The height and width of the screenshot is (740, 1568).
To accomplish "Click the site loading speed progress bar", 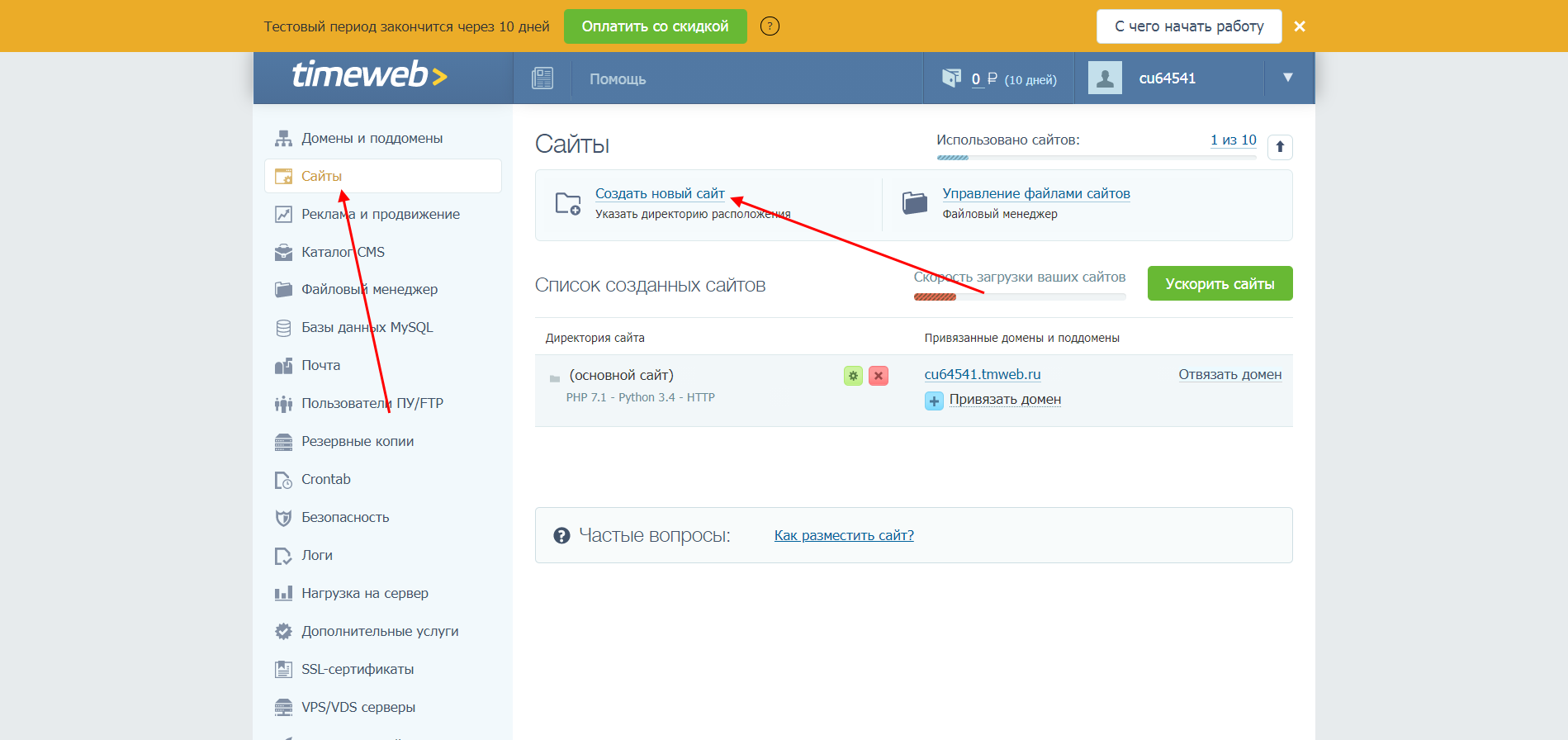I will tap(1019, 296).
